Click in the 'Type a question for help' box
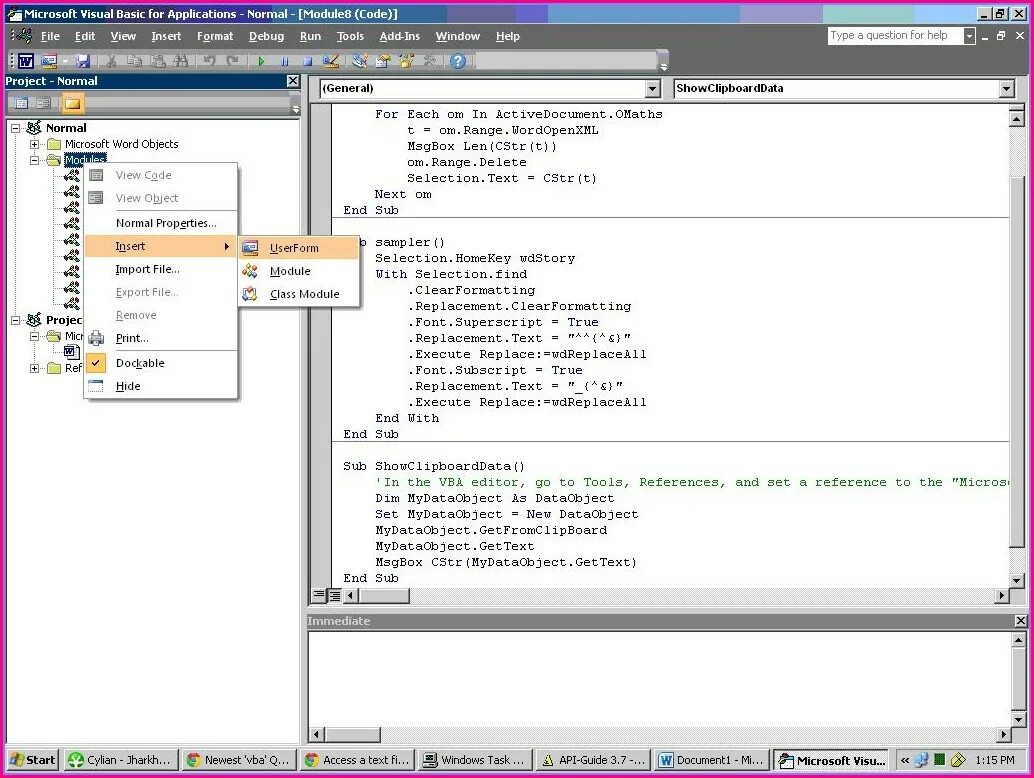 coord(895,36)
